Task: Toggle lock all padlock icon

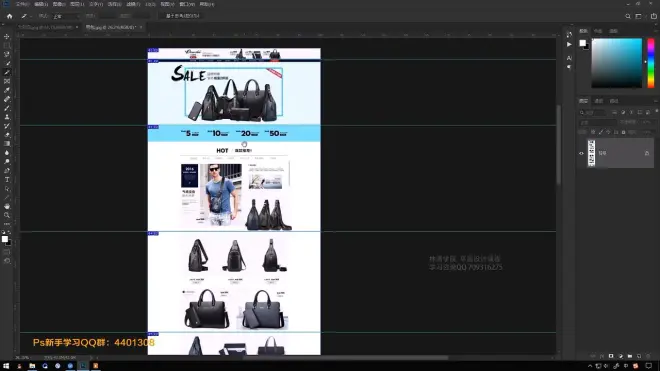Action: 623,132
